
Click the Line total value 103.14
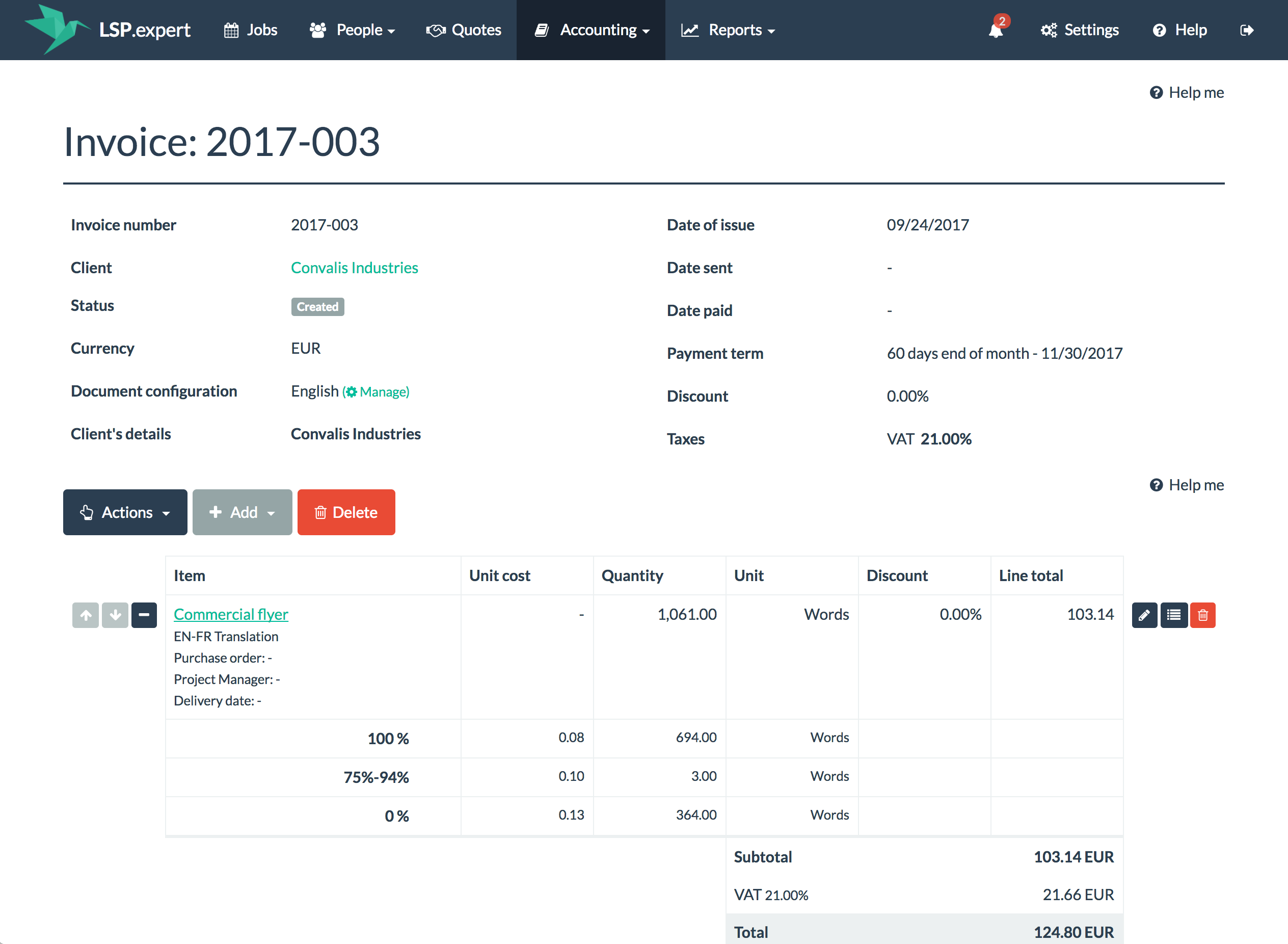1090,614
